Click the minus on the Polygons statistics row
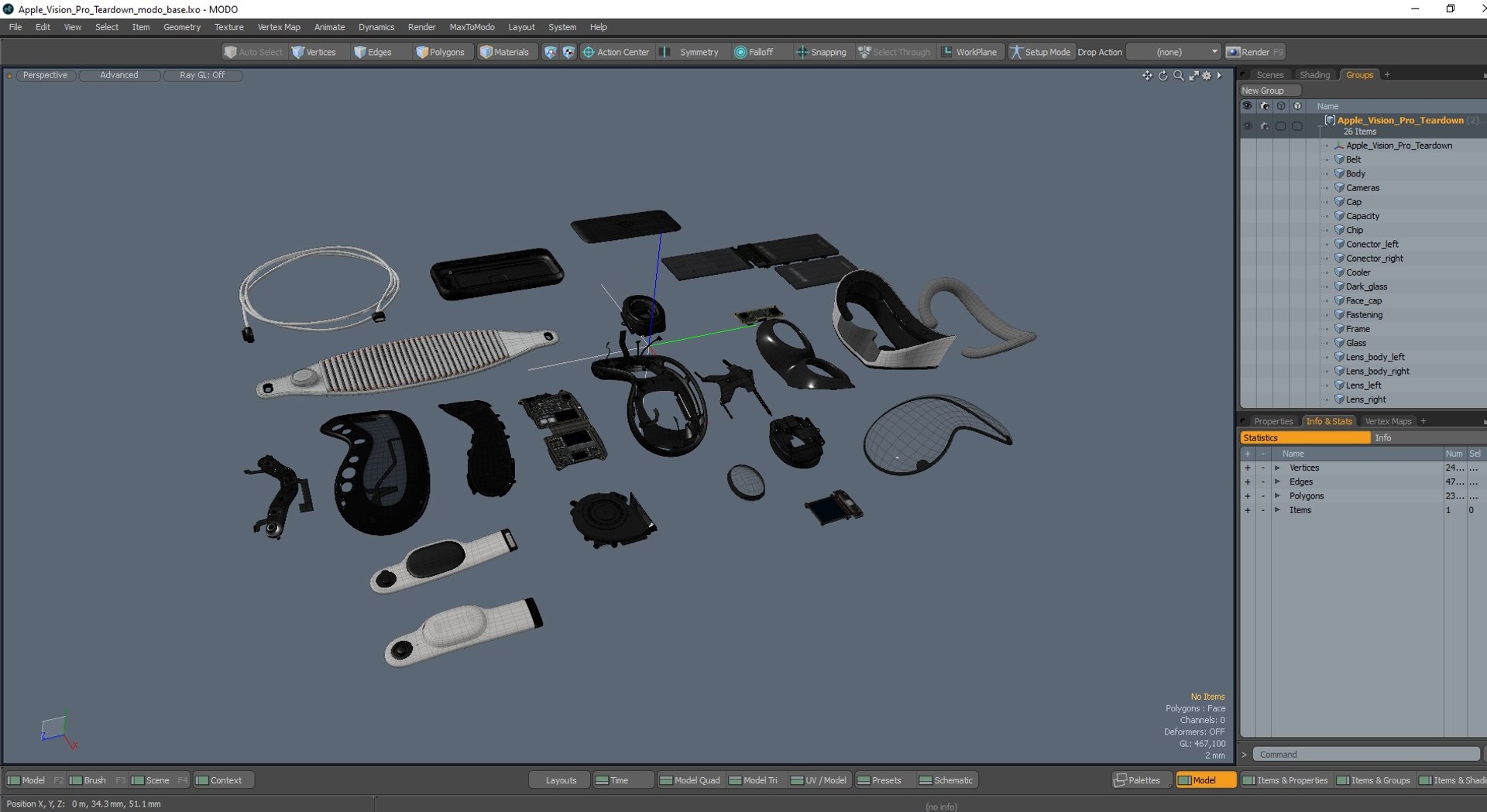The height and width of the screenshot is (812, 1487). click(x=1262, y=495)
